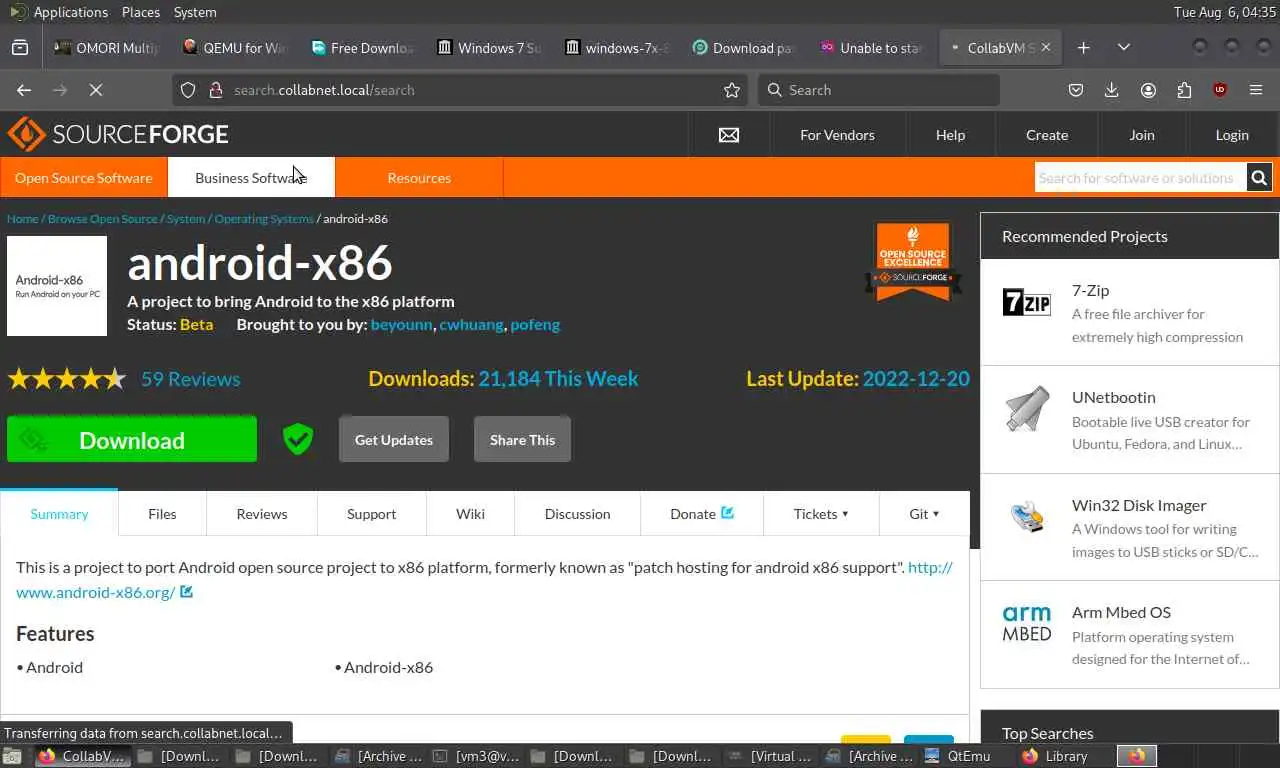Switch to the Unable to sta tab

point(870,47)
